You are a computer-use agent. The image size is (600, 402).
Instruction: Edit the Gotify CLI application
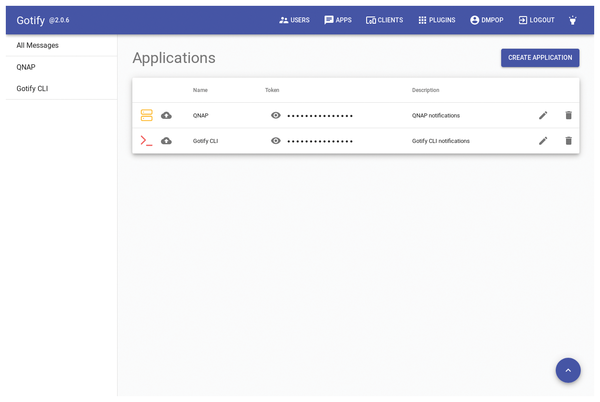pos(543,141)
